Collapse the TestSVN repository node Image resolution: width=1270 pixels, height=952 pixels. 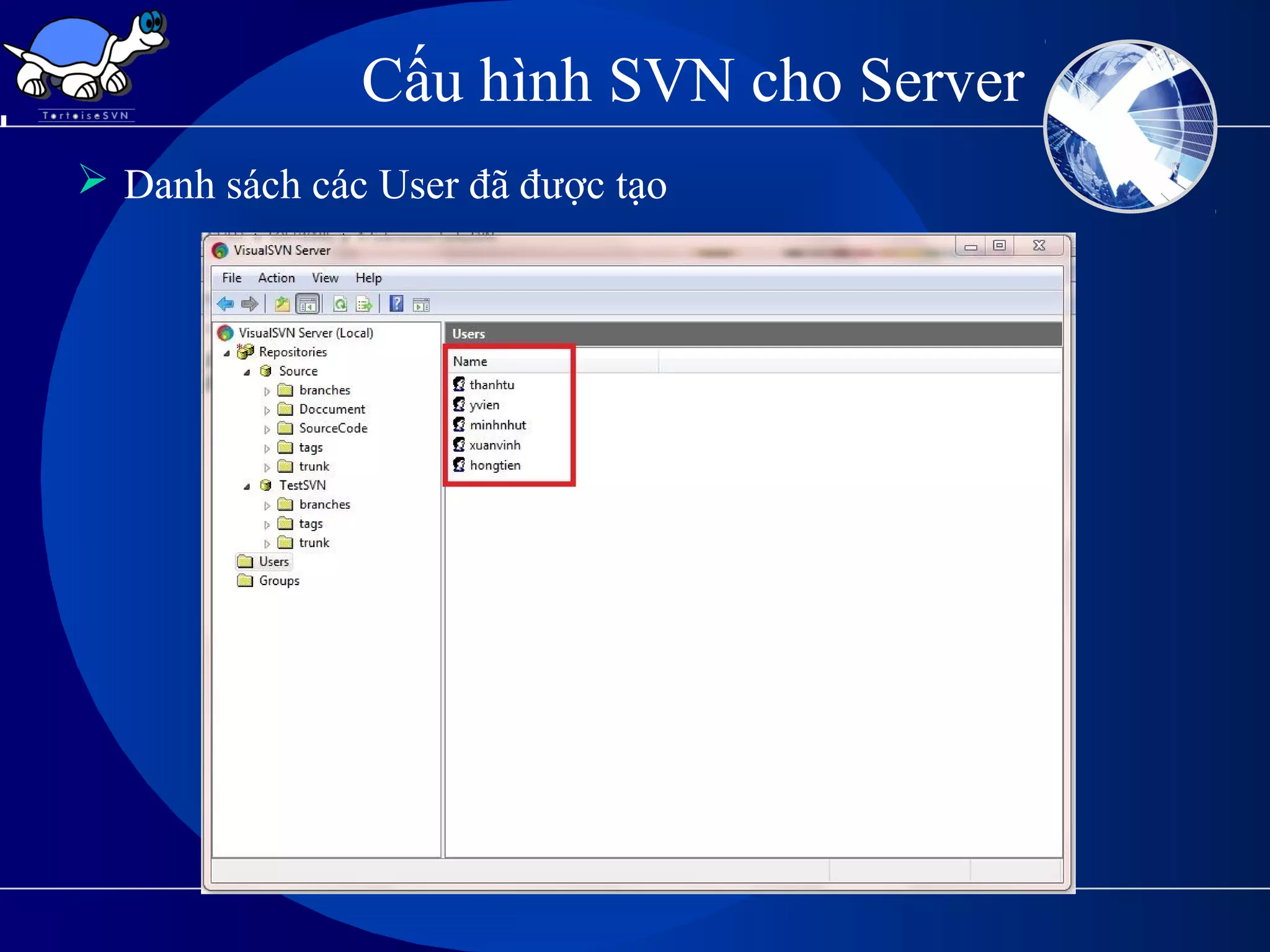click(x=247, y=487)
